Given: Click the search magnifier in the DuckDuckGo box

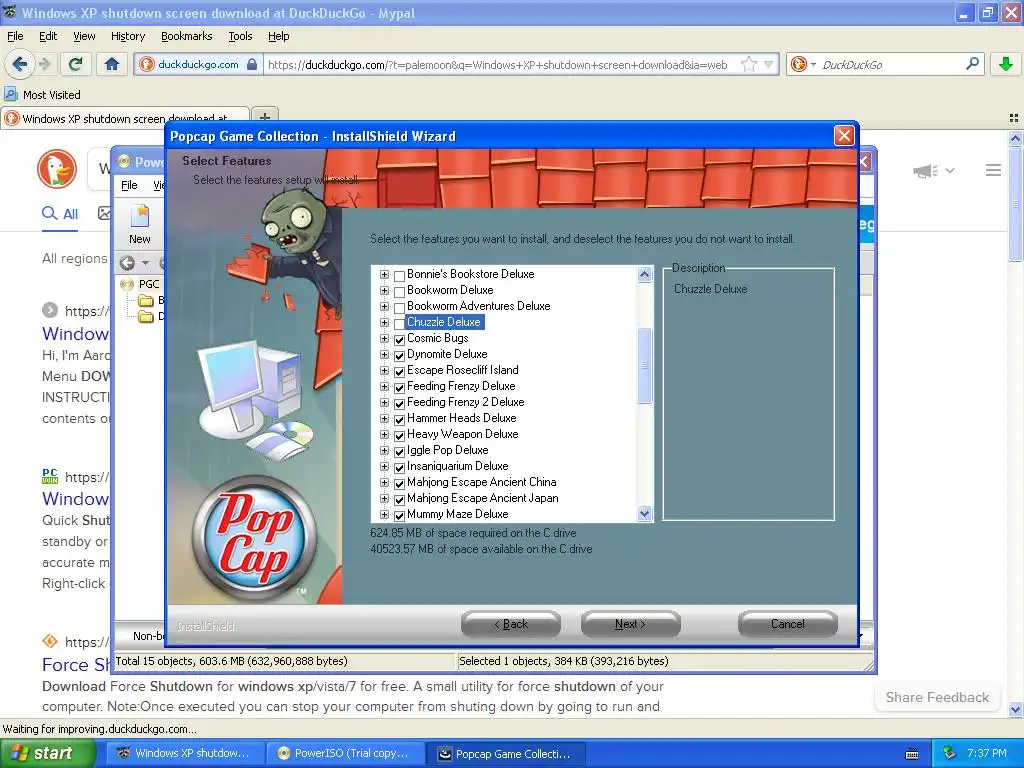Looking at the screenshot, I should (972, 63).
